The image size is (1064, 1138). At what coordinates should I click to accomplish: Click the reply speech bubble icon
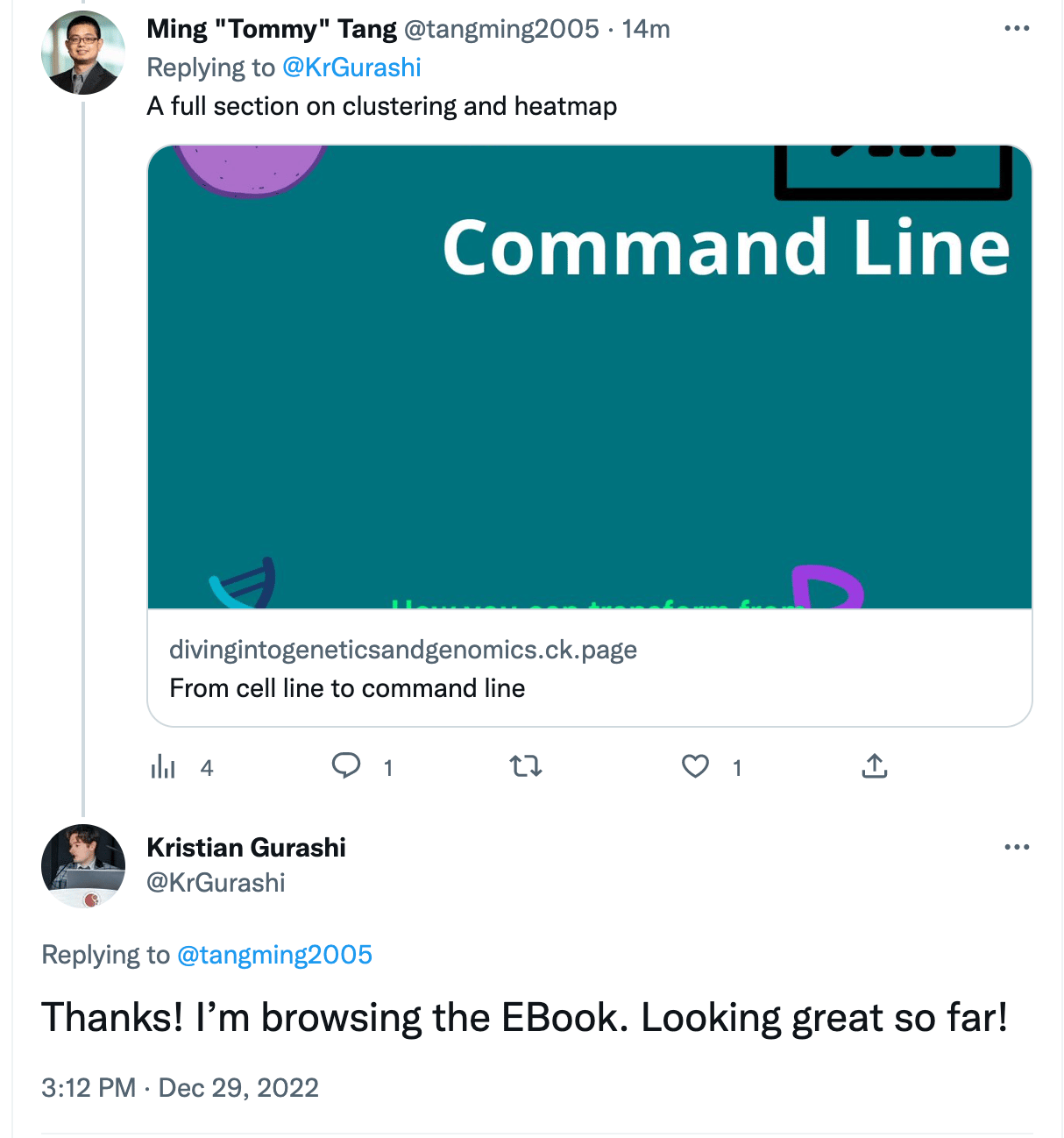coord(346,766)
